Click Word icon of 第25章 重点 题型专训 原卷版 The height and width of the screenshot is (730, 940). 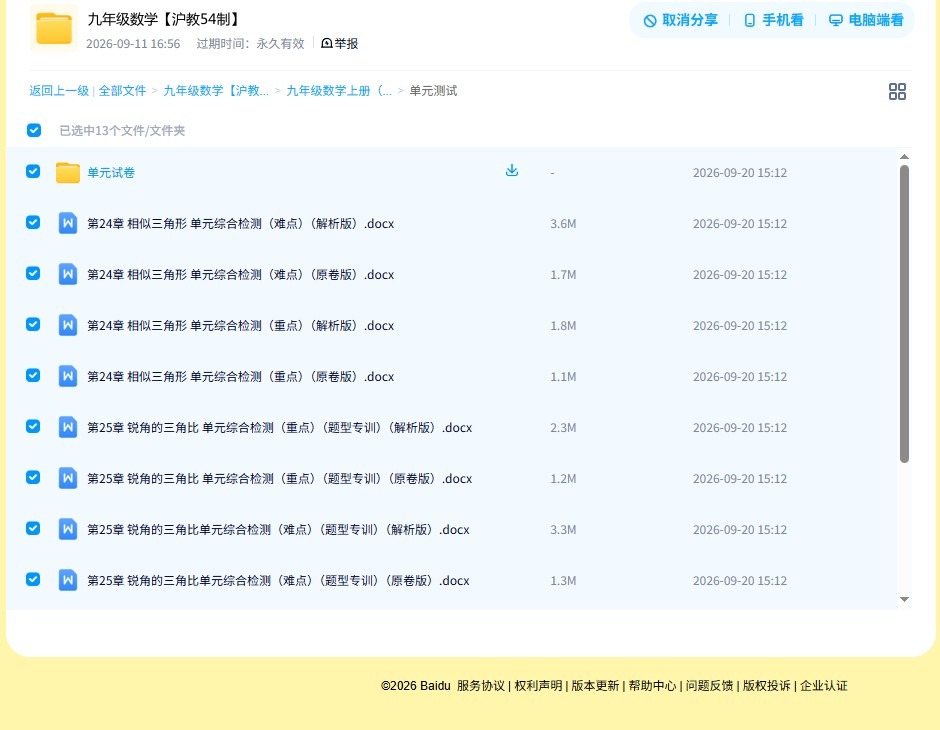(x=68, y=478)
